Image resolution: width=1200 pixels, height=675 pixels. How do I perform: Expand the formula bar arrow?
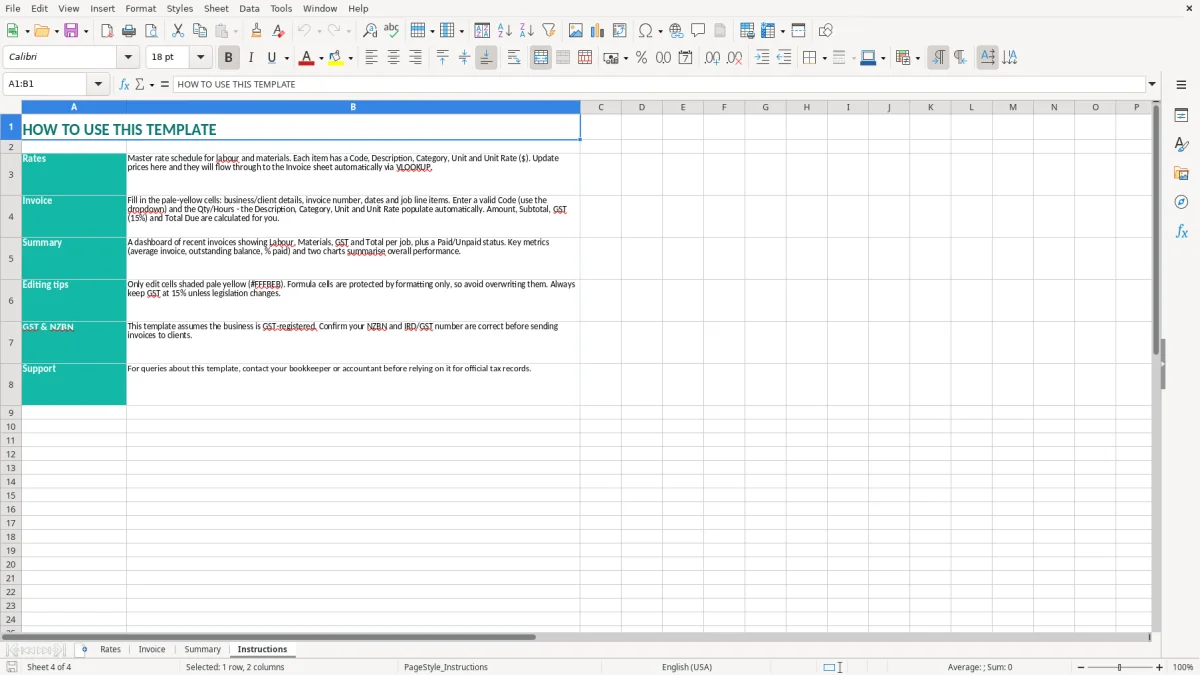tap(1152, 84)
